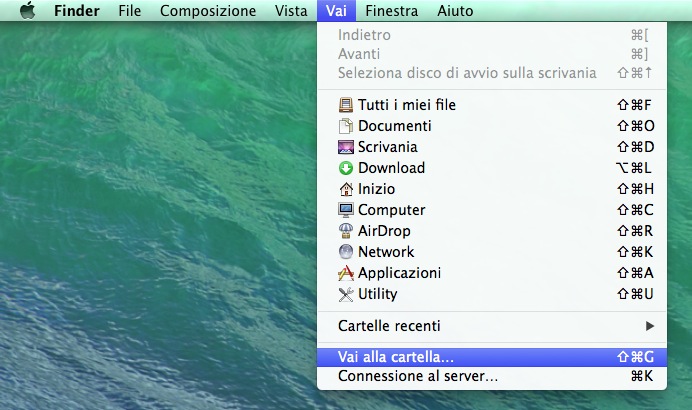
Task: Open the File menu
Action: click(x=130, y=11)
